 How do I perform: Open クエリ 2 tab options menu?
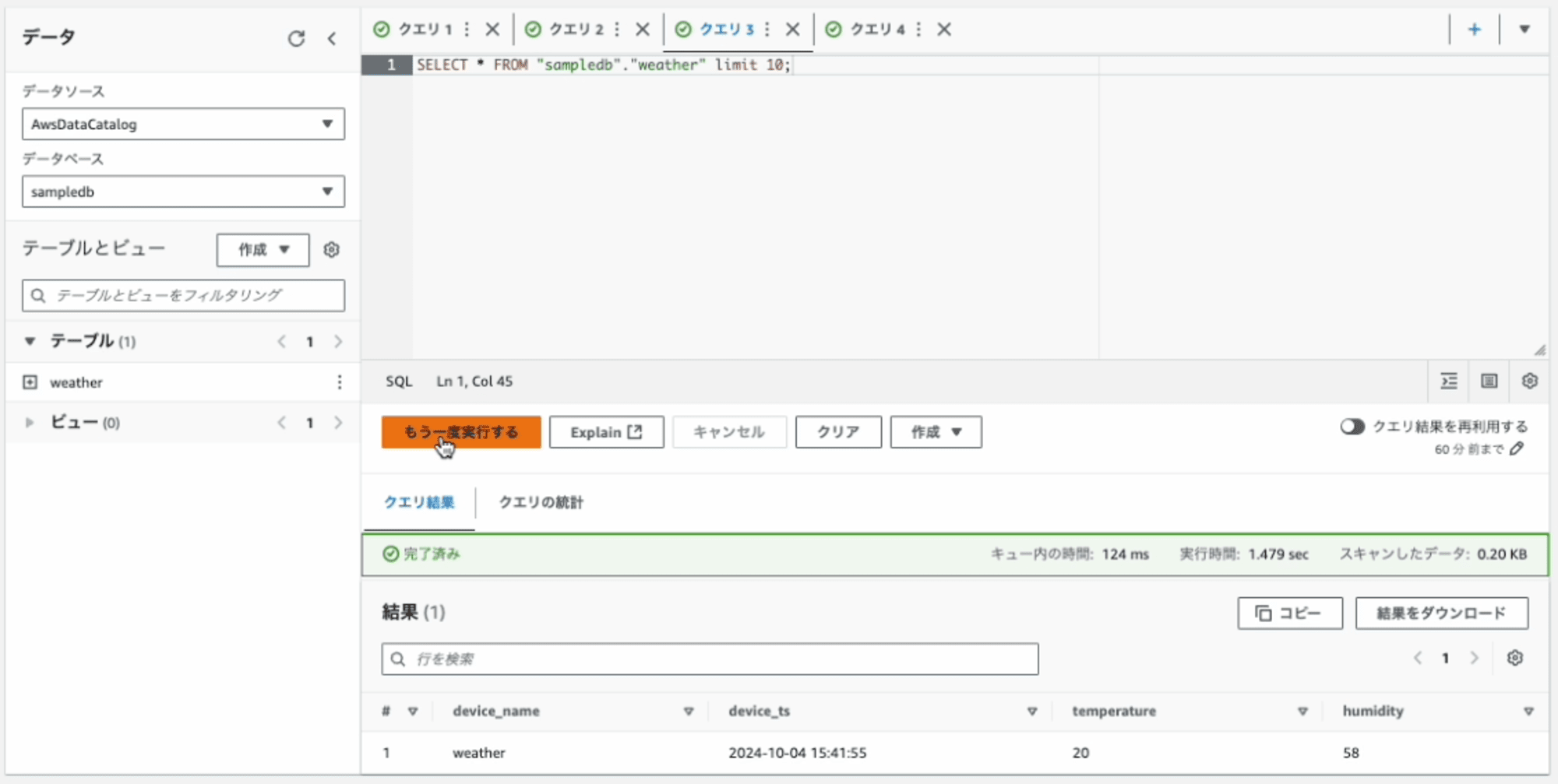coord(617,30)
